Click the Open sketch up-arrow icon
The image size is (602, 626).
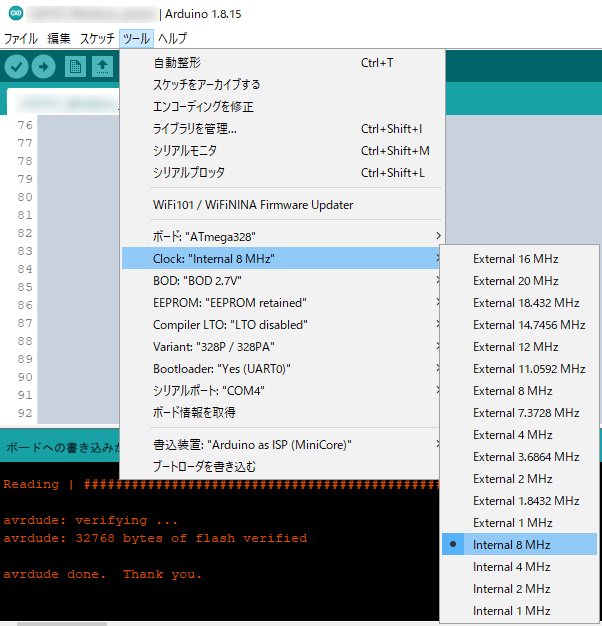click(x=103, y=66)
